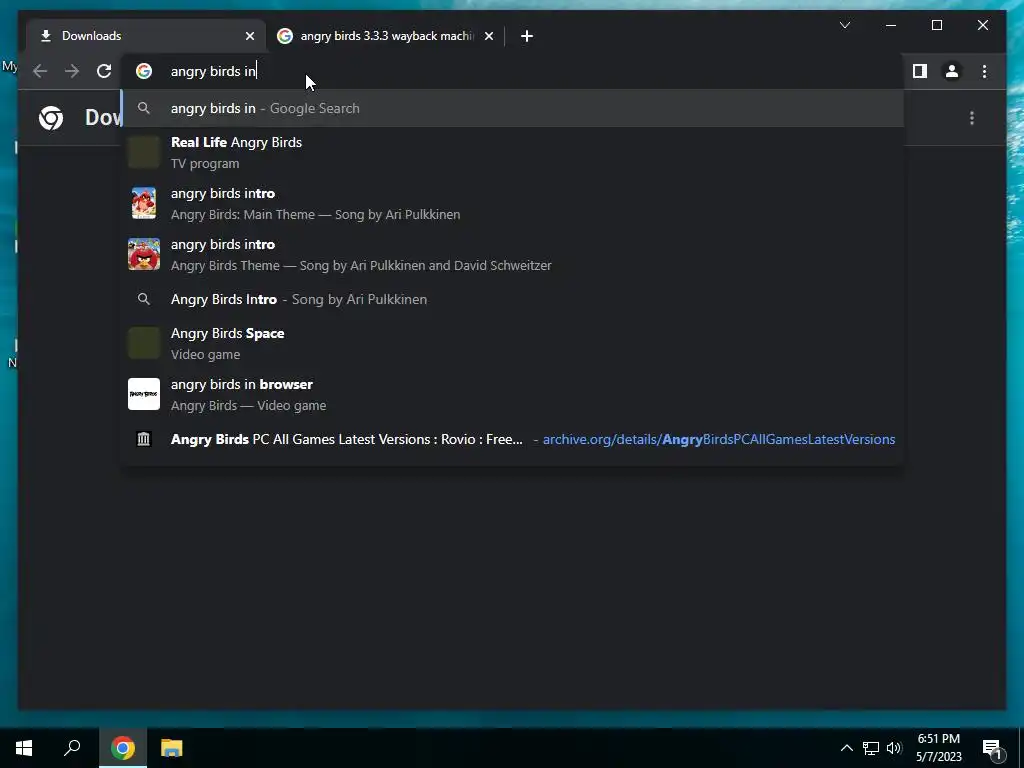This screenshot has height=768, width=1024.
Task: Click the Angry Birds logo white thumbnail
Action: (144, 394)
